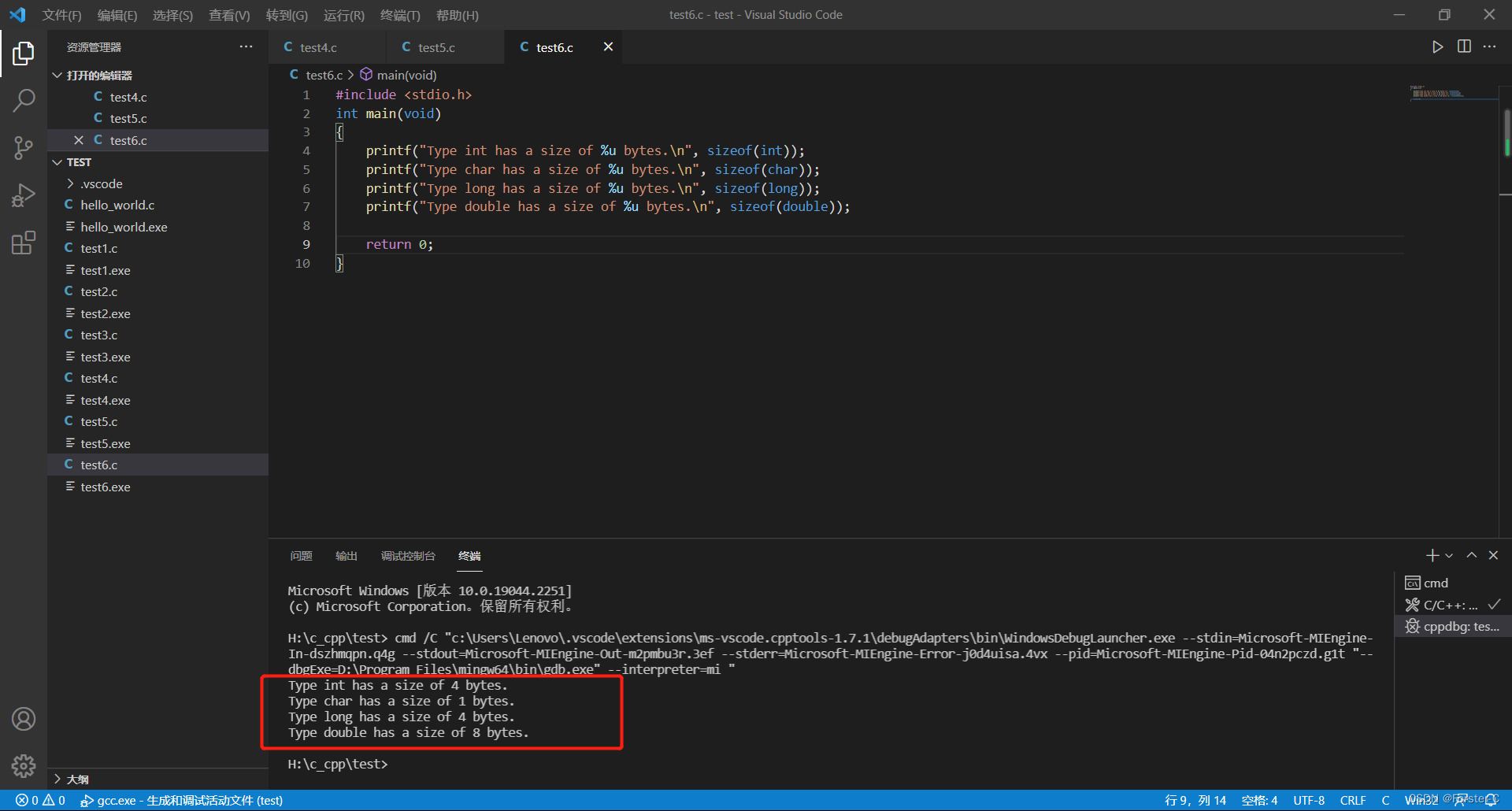Open hello_world.c in the file tree
Viewport: 1512px width, 811px height.
pyautogui.click(x=157, y=206)
